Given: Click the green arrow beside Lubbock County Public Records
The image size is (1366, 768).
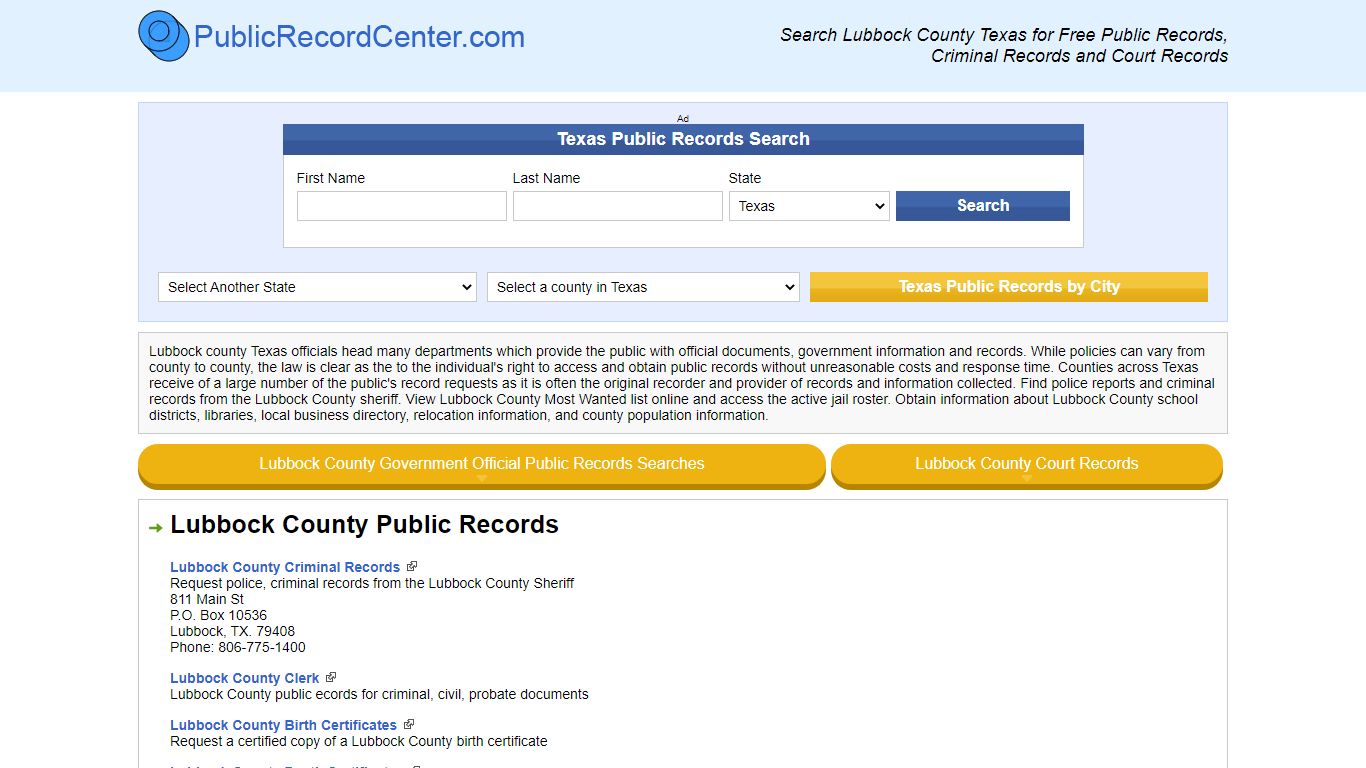Looking at the screenshot, I should (x=155, y=528).
